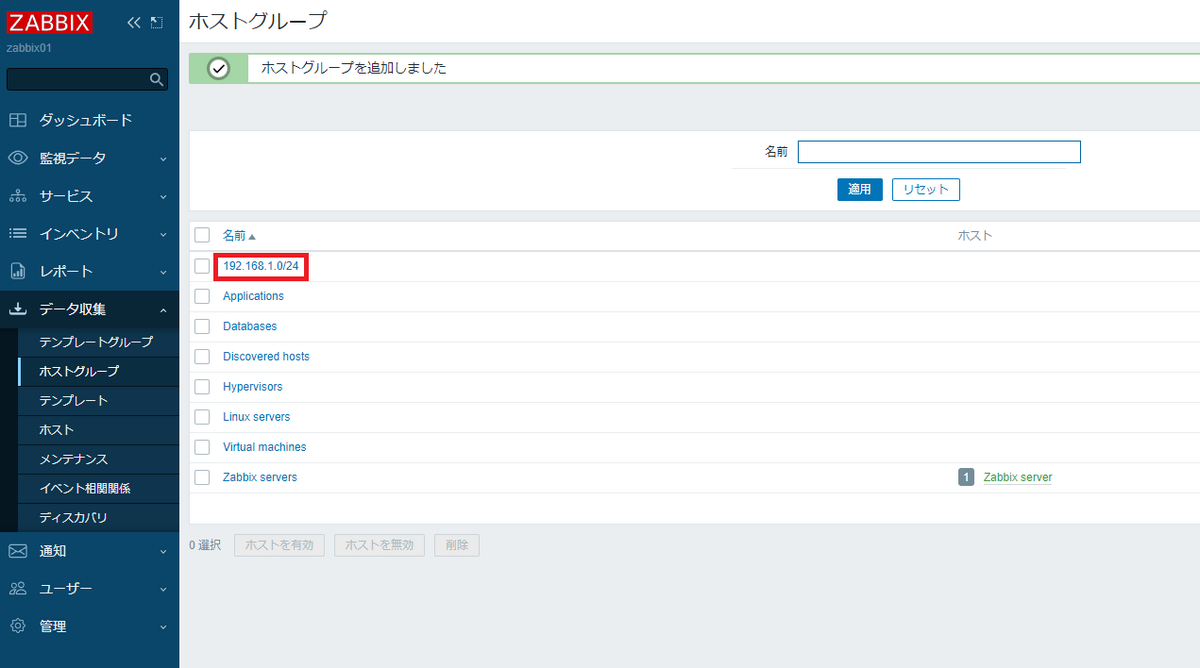Open テンプレートグループ submenu item

(x=96, y=342)
